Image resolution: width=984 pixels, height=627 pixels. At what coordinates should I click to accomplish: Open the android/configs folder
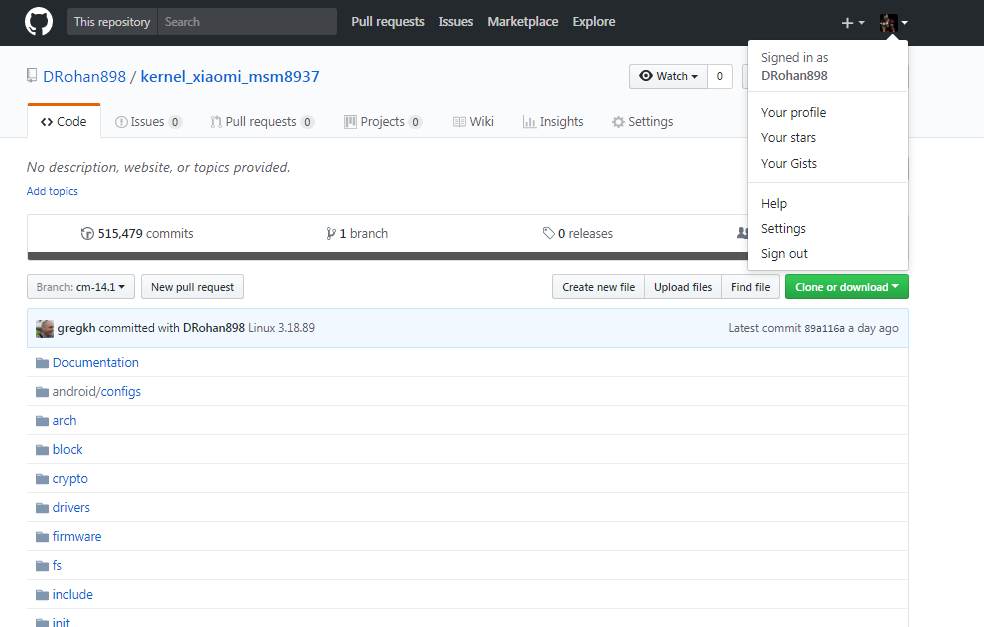pos(97,392)
